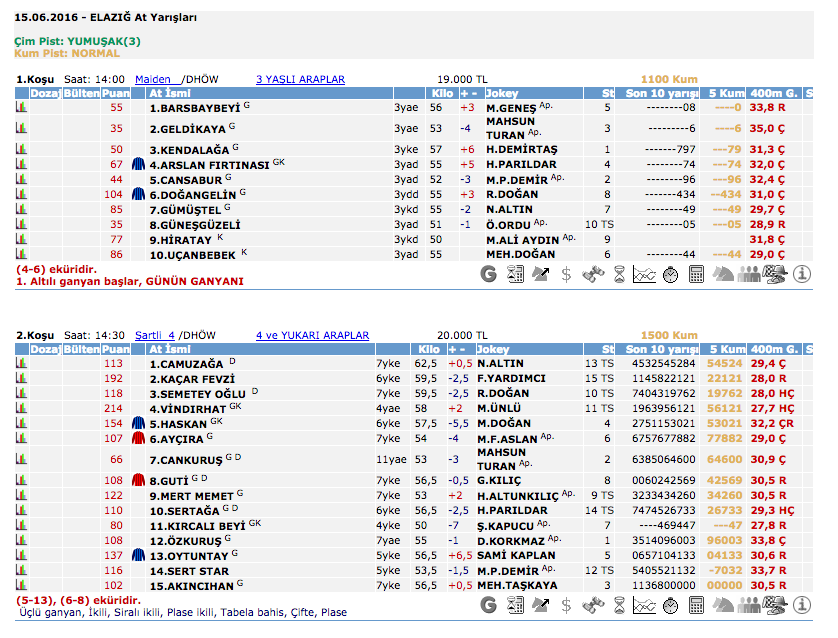Open the dollar sign icon under race 1

point(566,273)
